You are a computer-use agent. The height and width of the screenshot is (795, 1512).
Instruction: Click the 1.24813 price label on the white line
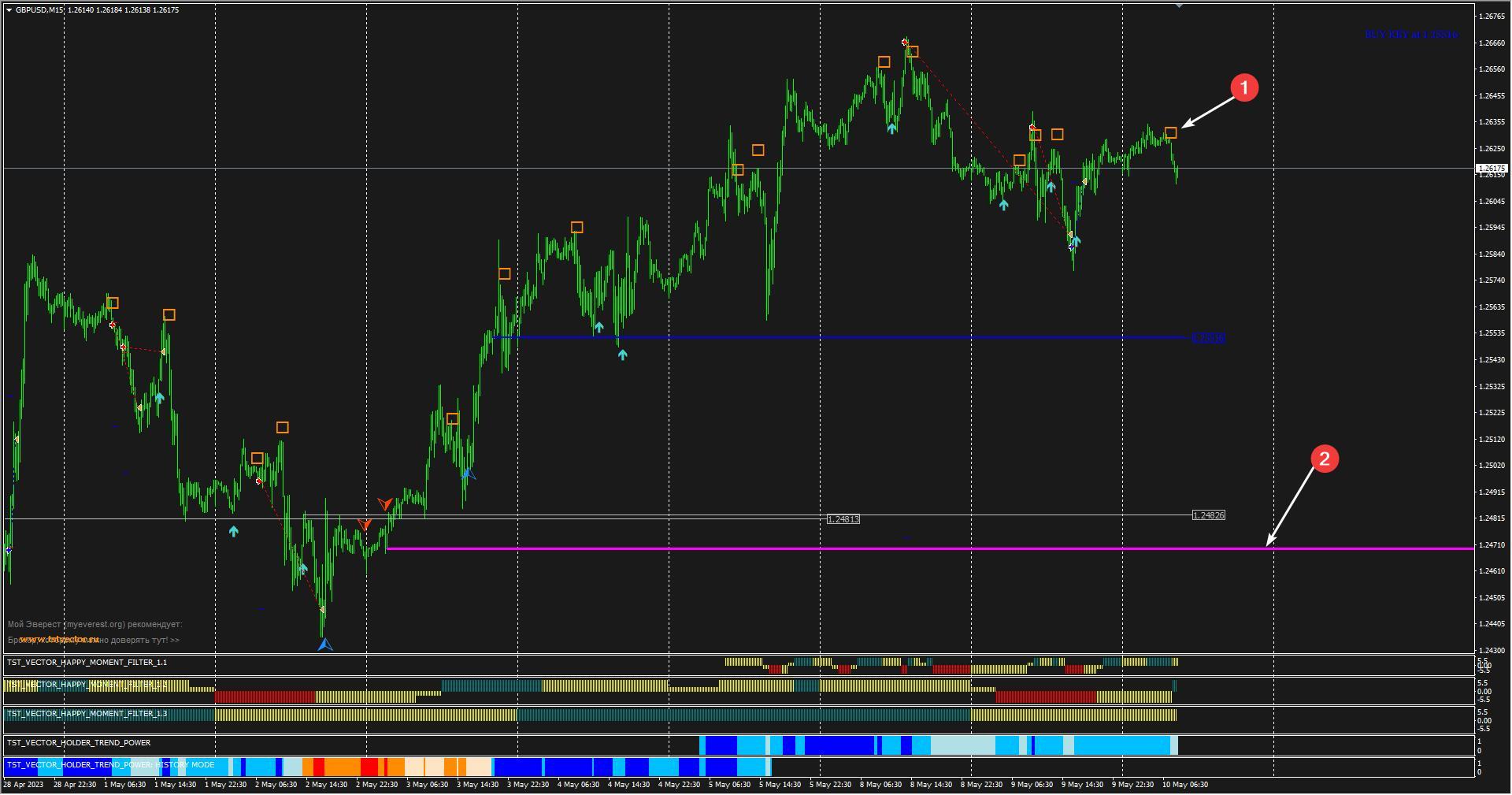(843, 519)
